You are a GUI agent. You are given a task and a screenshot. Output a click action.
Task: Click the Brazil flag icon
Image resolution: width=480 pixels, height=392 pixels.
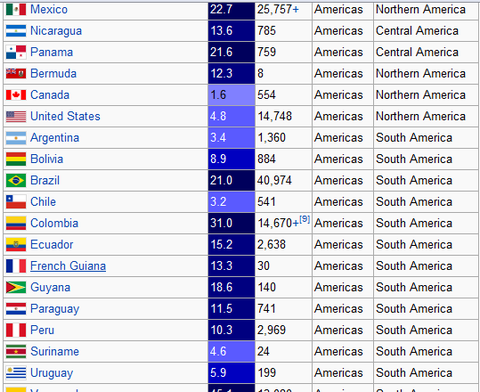(16, 180)
